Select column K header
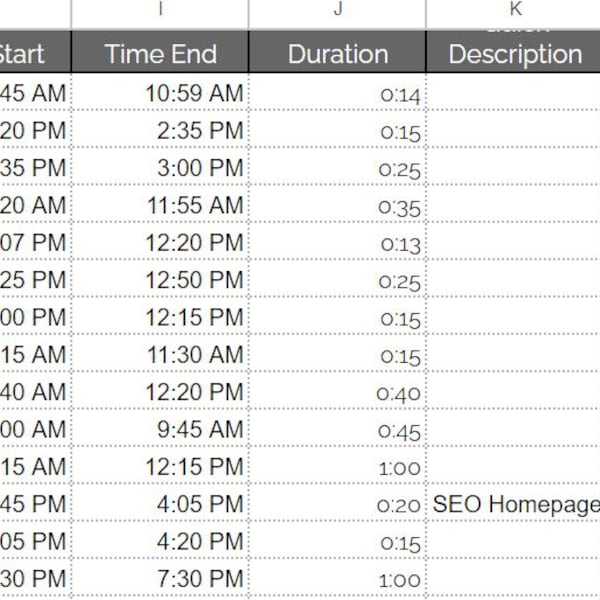The width and height of the screenshot is (600, 600). pos(513,14)
